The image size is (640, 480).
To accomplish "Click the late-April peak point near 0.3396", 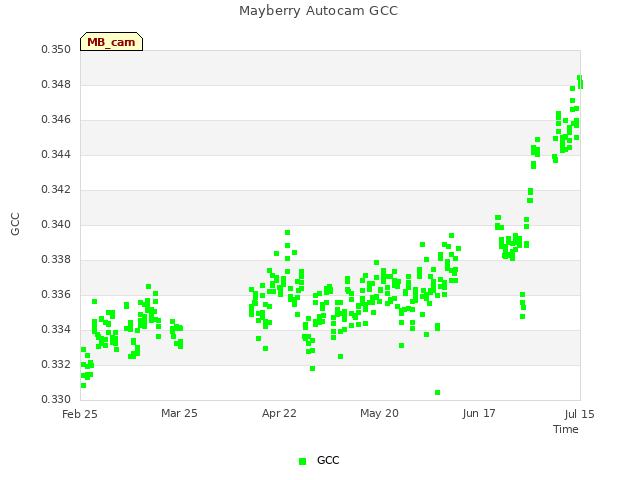I will pos(287,233).
